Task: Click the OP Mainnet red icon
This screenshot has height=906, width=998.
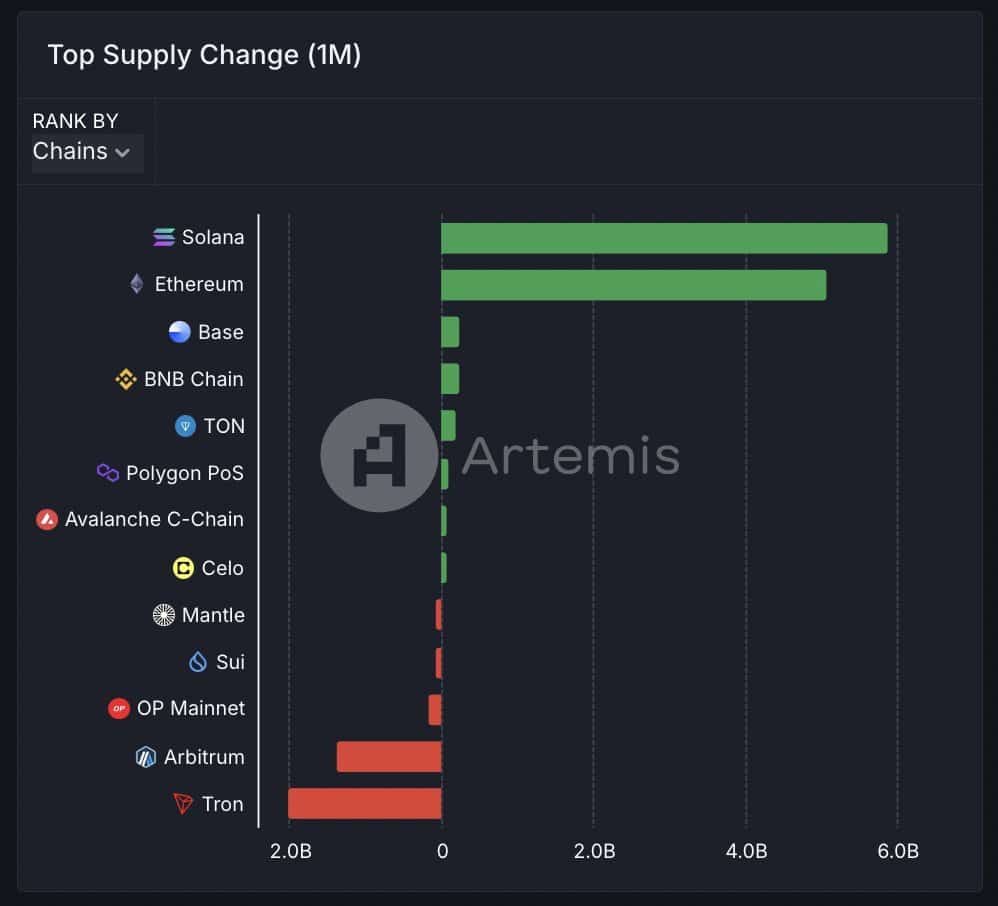Action: 118,708
